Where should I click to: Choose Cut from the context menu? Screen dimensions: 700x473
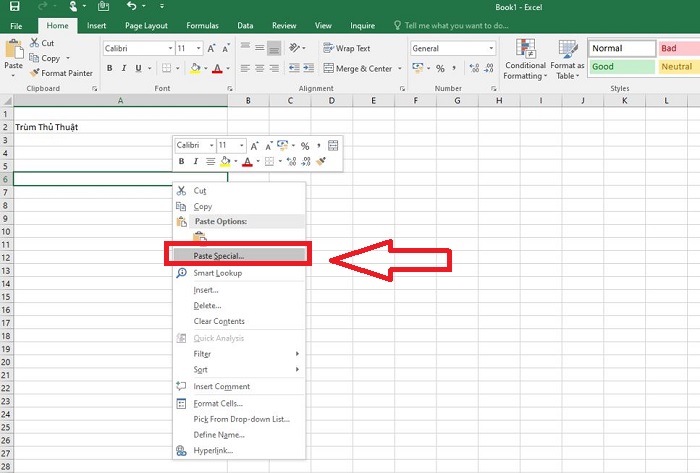point(239,191)
